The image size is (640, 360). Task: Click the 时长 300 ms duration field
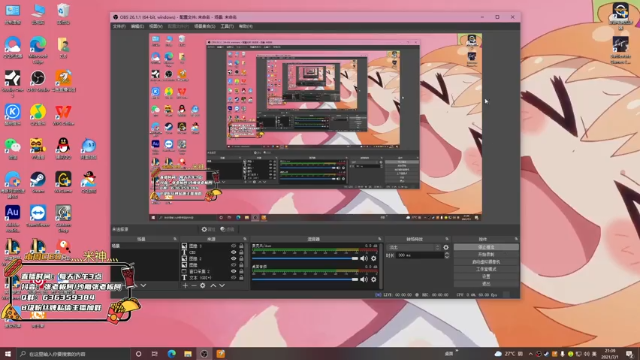(420, 255)
